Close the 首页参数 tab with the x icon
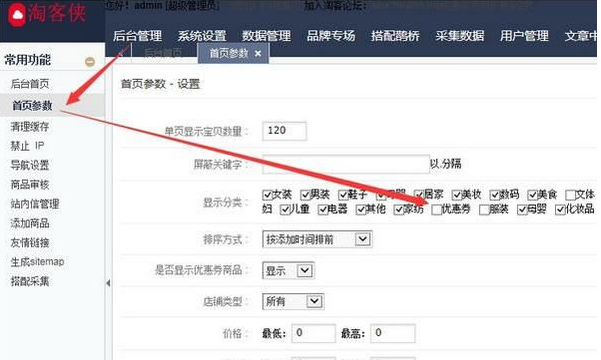The image size is (601, 360). coord(258,53)
